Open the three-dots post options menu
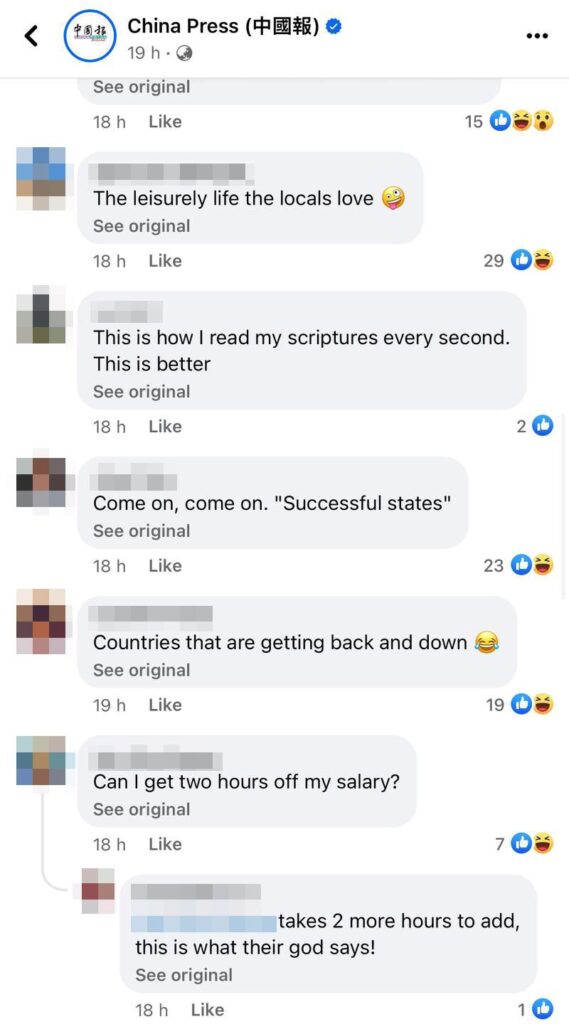569x1024 pixels. pyautogui.click(x=537, y=36)
